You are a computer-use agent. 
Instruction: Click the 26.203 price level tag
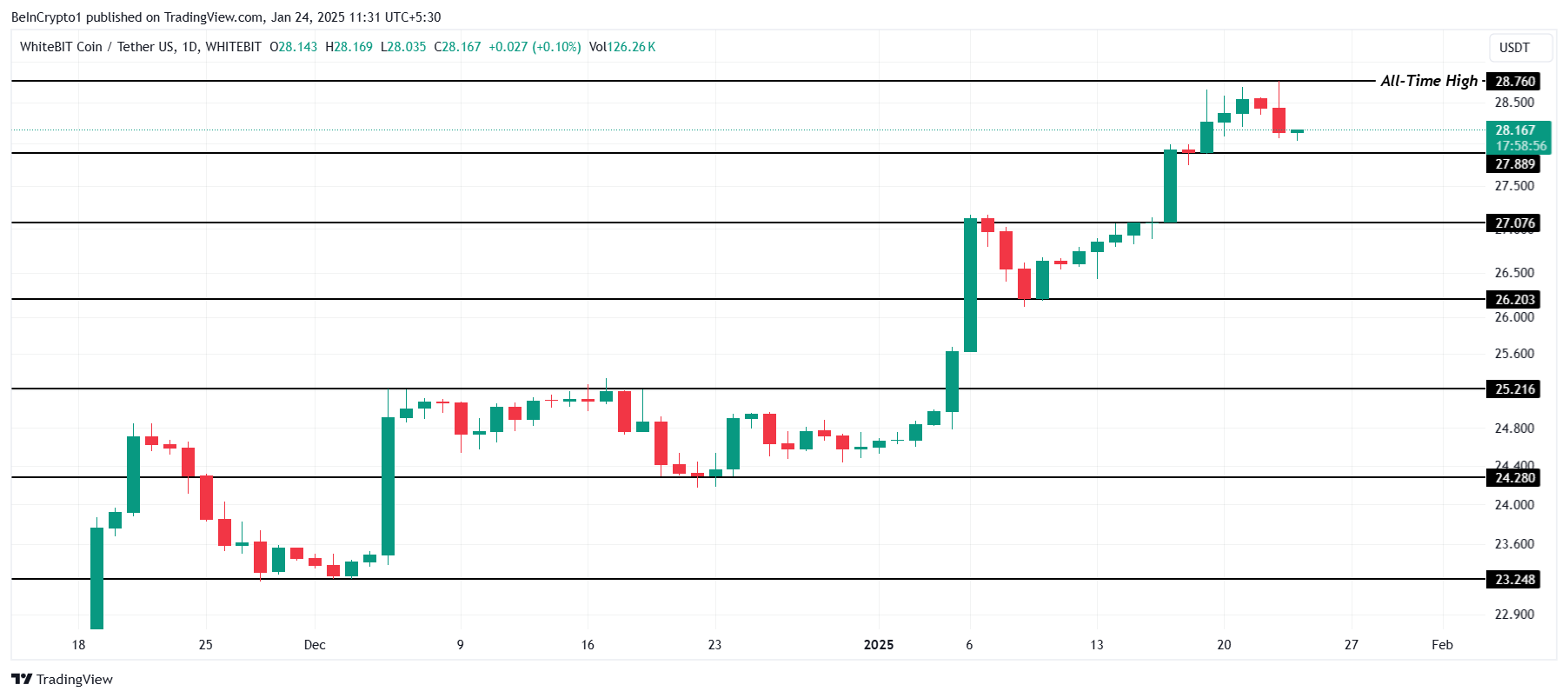coord(1515,299)
